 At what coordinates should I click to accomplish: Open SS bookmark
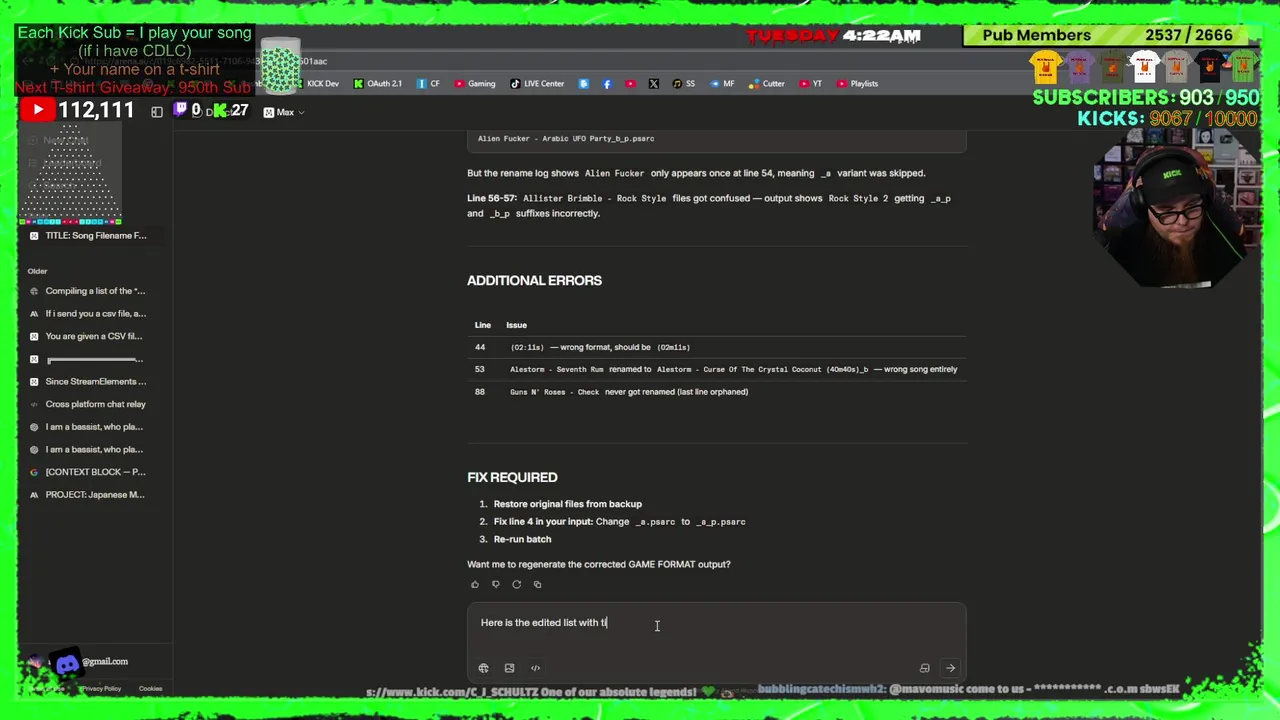click(684, 84)
